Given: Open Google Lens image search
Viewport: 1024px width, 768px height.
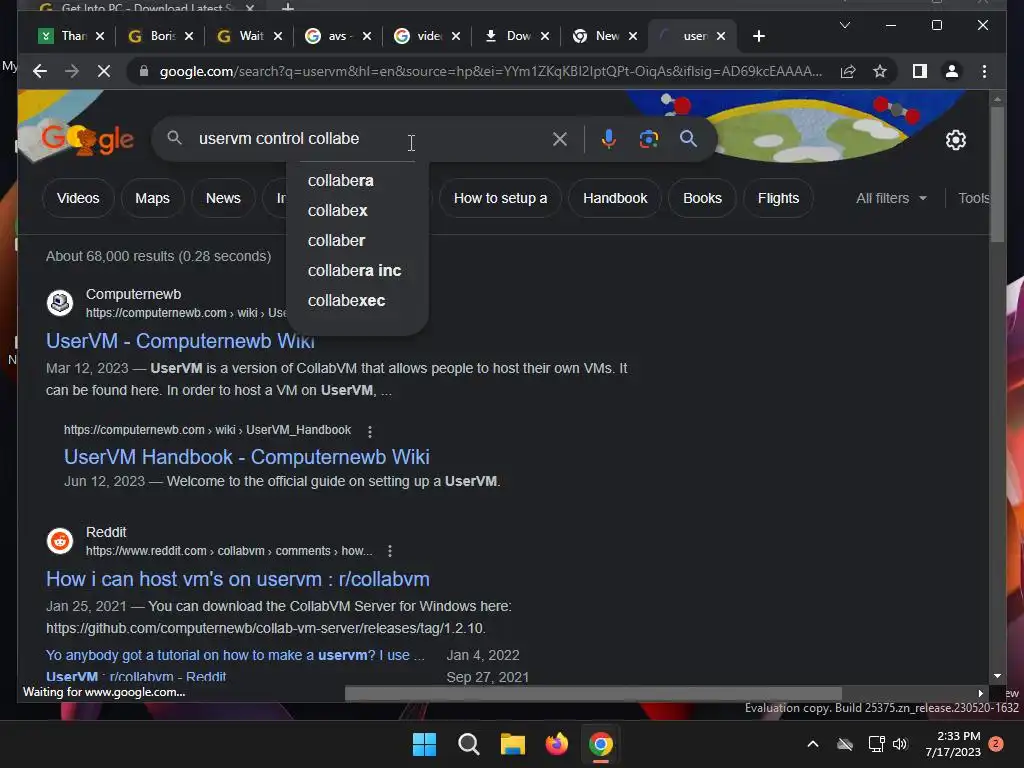Looking at the screenshot, I should (x=648, y=138).
